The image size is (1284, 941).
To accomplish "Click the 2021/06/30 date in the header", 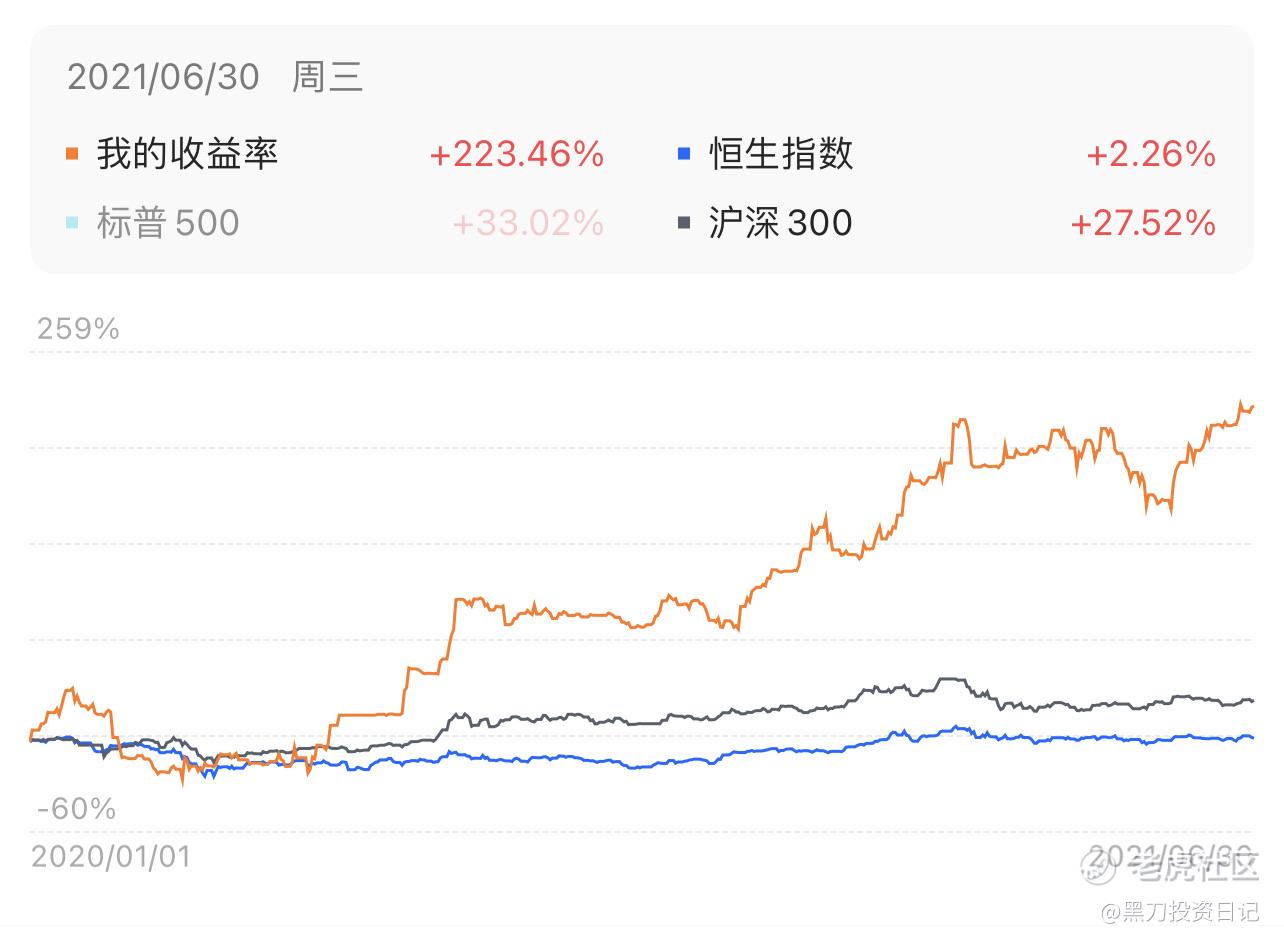I will tap(163, 77).
